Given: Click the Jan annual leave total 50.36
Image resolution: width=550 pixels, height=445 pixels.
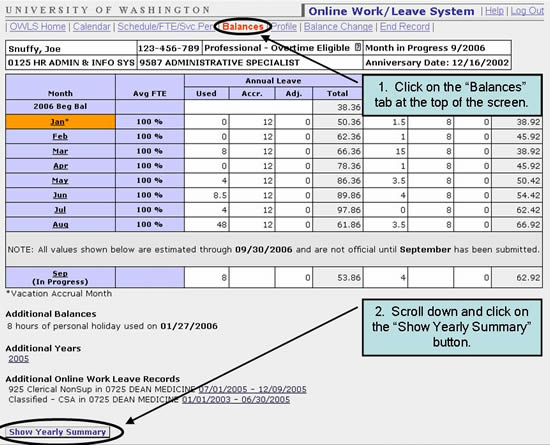Looking at the screenshot, I should (x=349, y=122).
